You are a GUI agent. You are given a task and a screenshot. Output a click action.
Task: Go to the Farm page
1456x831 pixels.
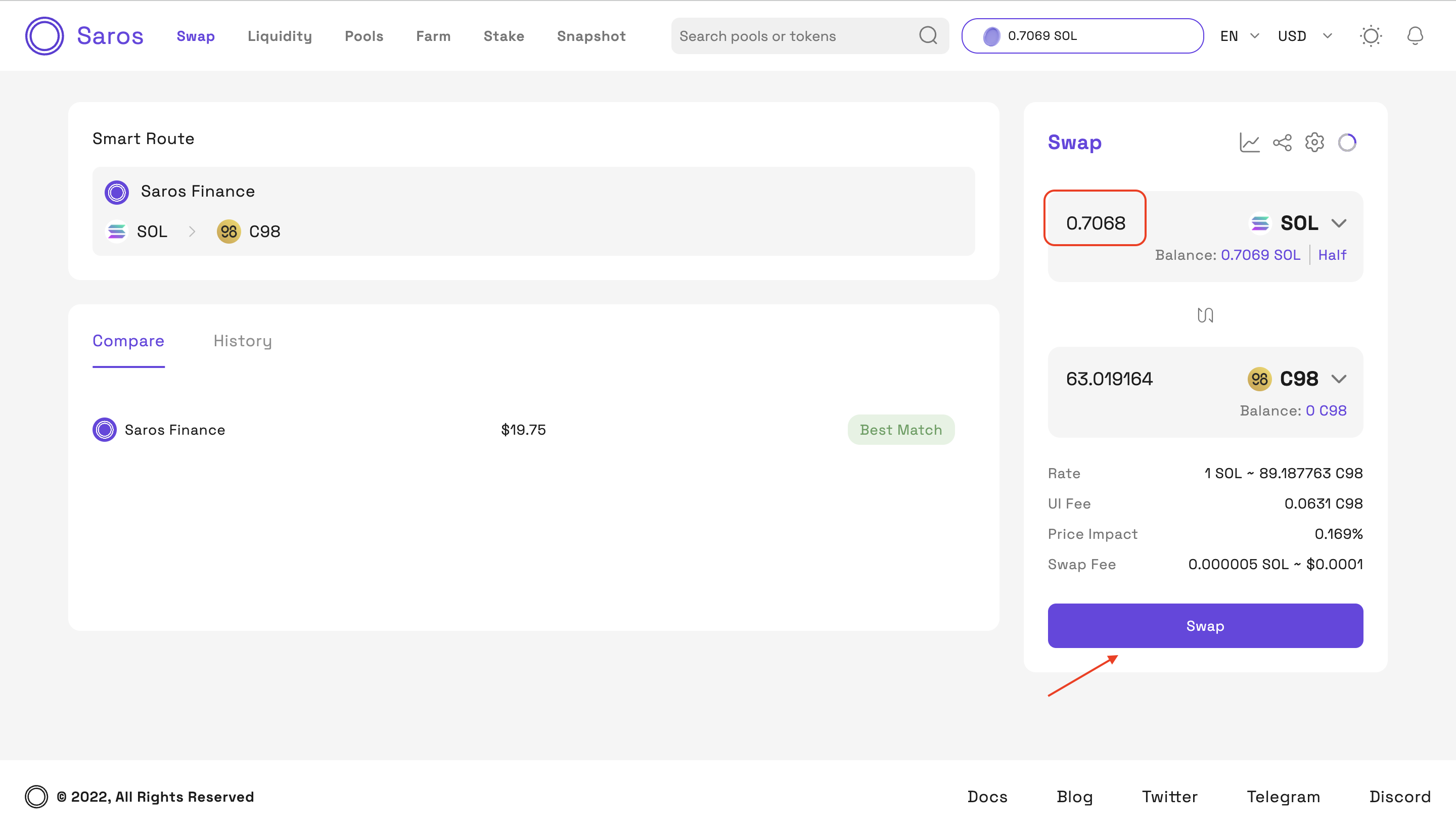433,36
